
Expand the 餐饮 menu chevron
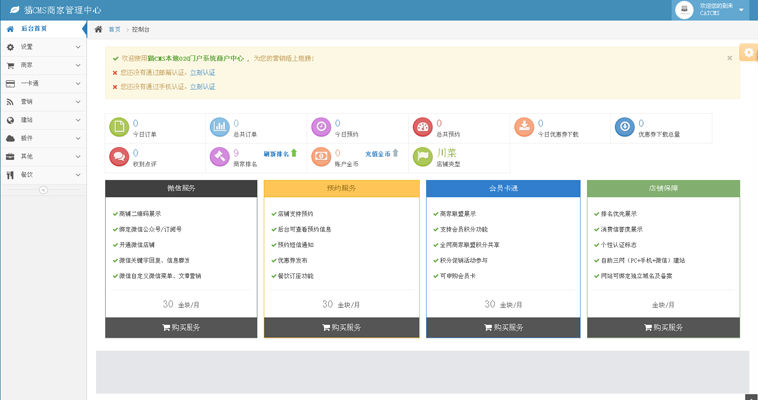78,175
